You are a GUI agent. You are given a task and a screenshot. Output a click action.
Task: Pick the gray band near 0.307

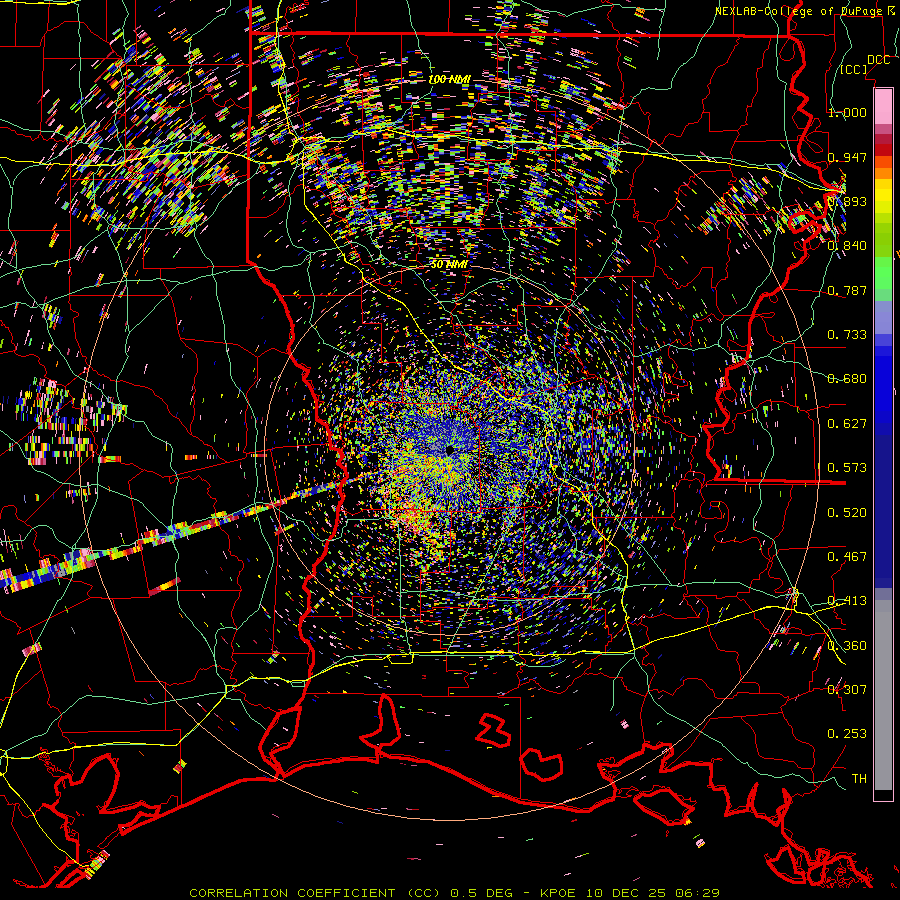pyautogui.click(x=883, y=695)
